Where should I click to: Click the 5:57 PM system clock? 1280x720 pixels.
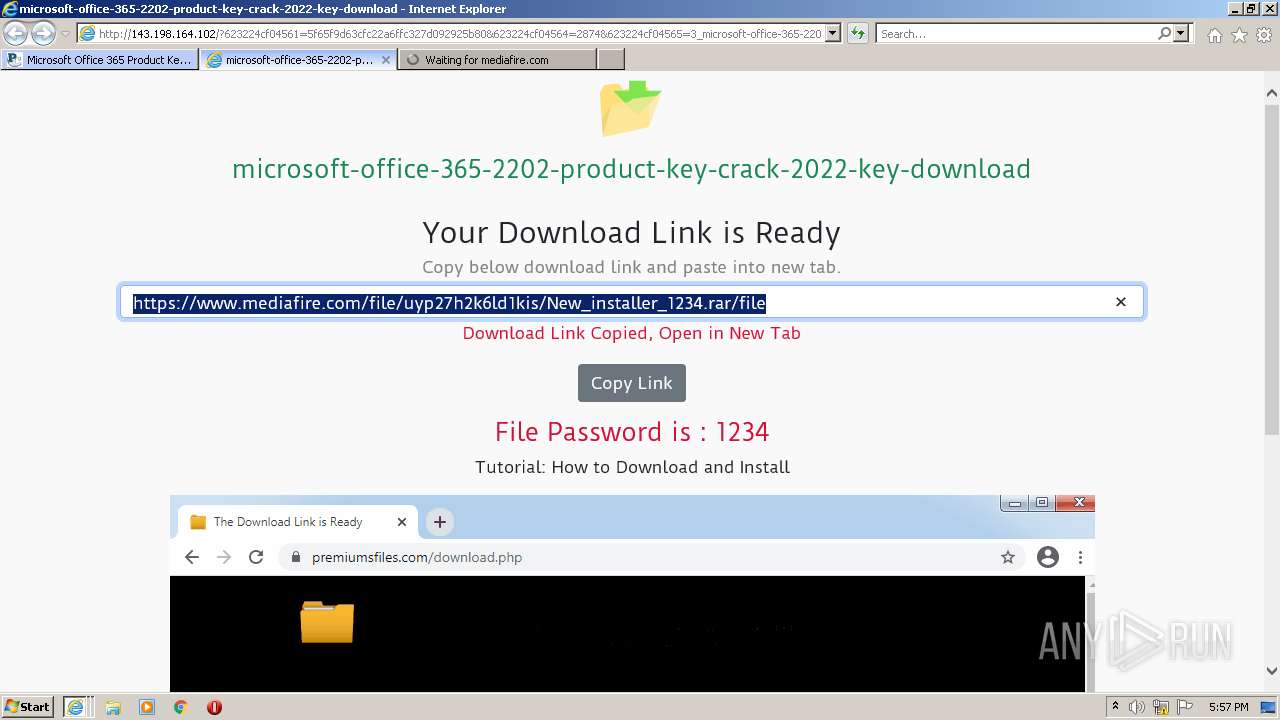[1228, 707]
